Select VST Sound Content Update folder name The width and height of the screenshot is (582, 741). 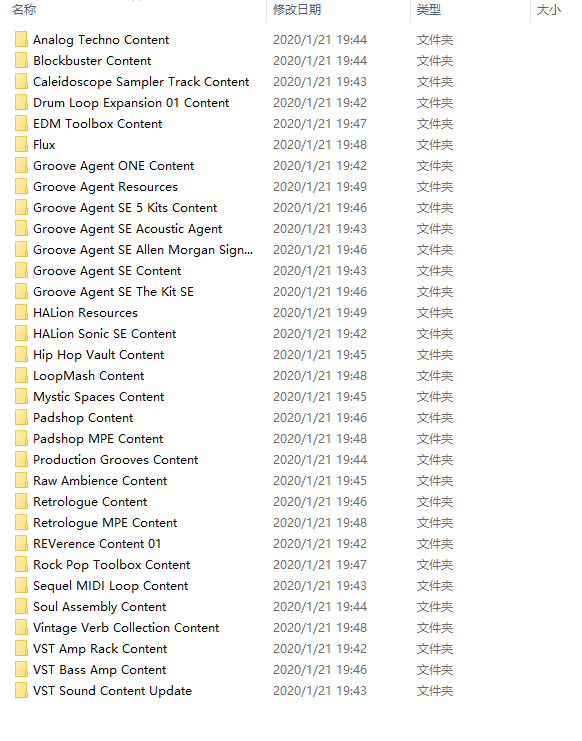112,691
